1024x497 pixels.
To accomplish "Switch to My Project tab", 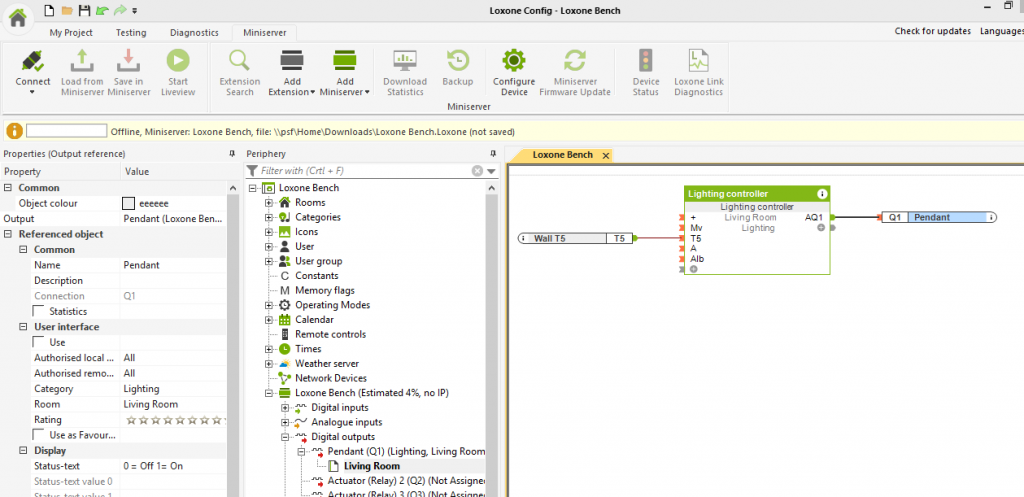I will [71, 32].
